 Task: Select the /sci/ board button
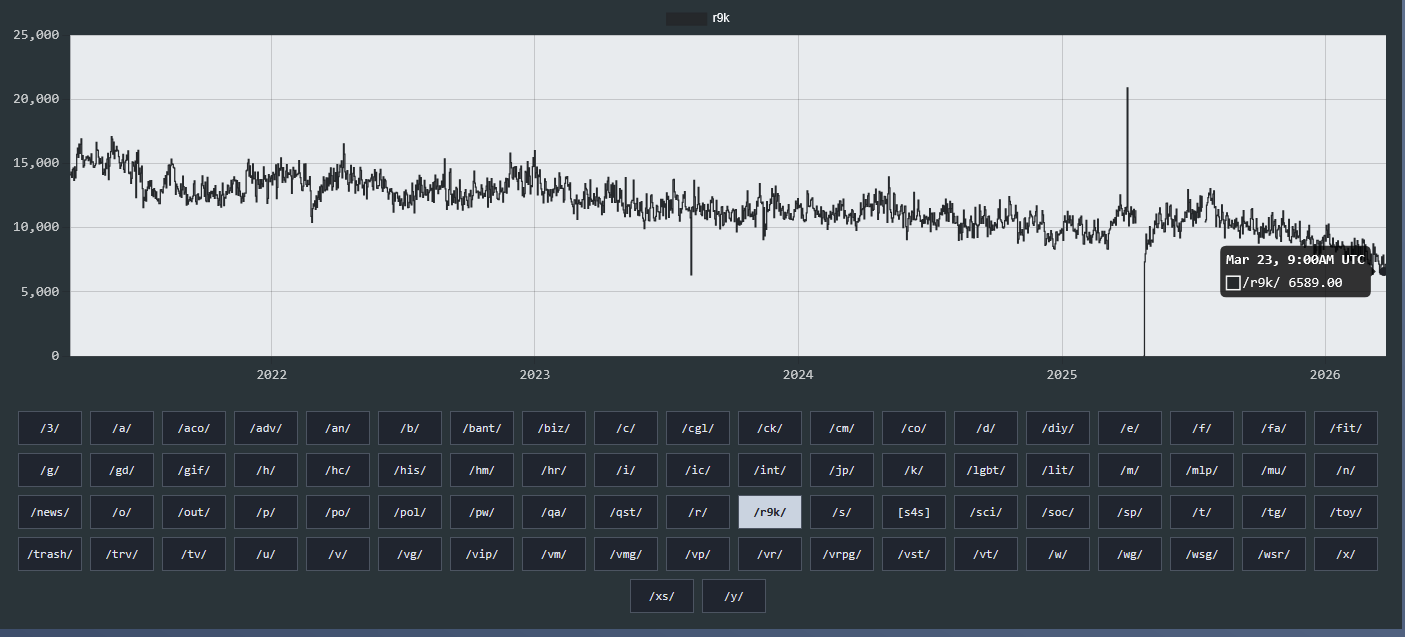click(986, 512)
